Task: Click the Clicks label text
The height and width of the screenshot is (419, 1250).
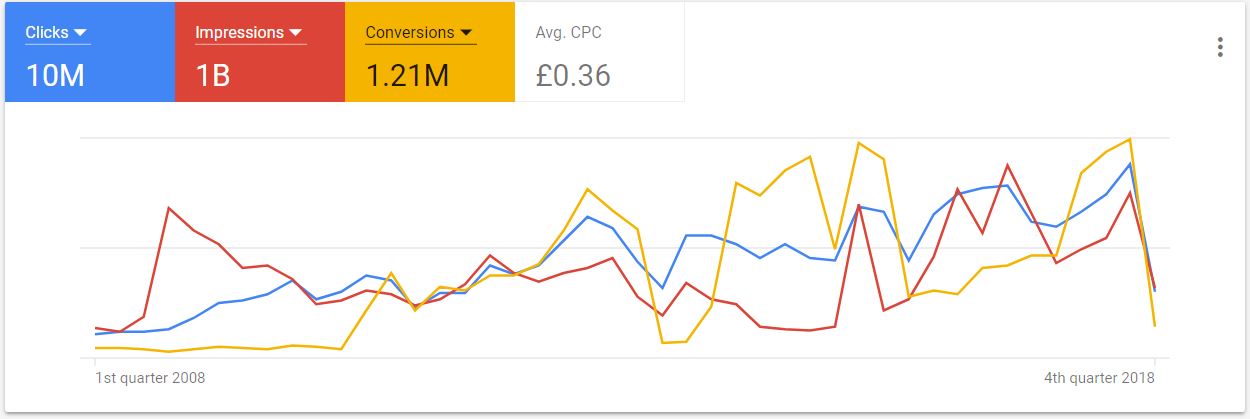Action: [47, 32]
